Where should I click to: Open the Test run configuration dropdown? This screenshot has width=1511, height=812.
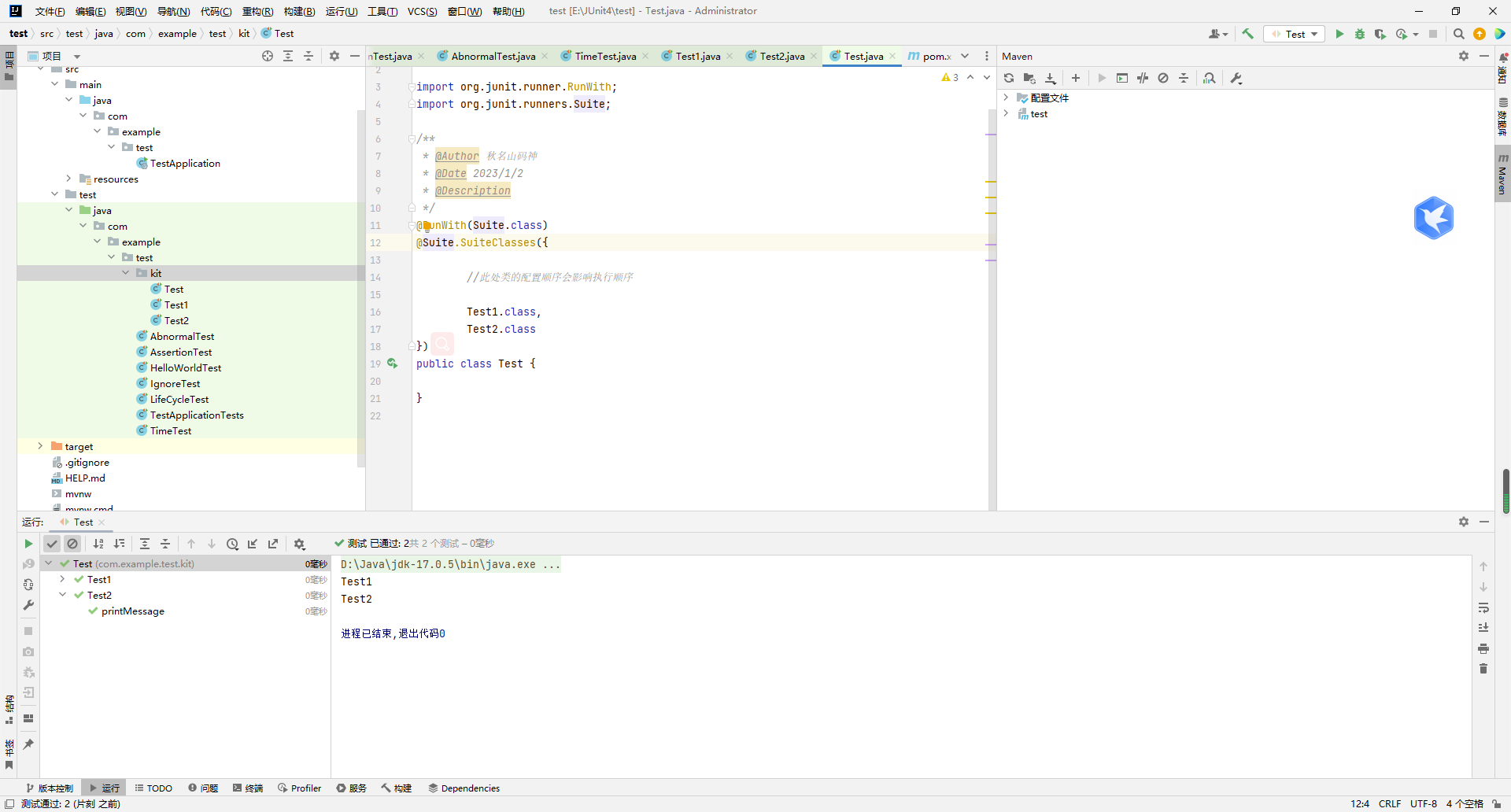[1295, 34]
